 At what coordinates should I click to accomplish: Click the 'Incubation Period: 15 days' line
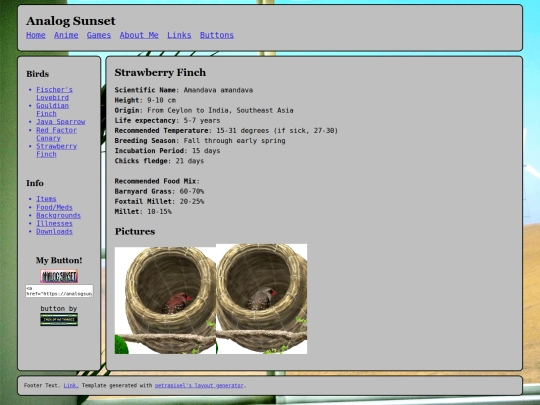coord(167,151)
